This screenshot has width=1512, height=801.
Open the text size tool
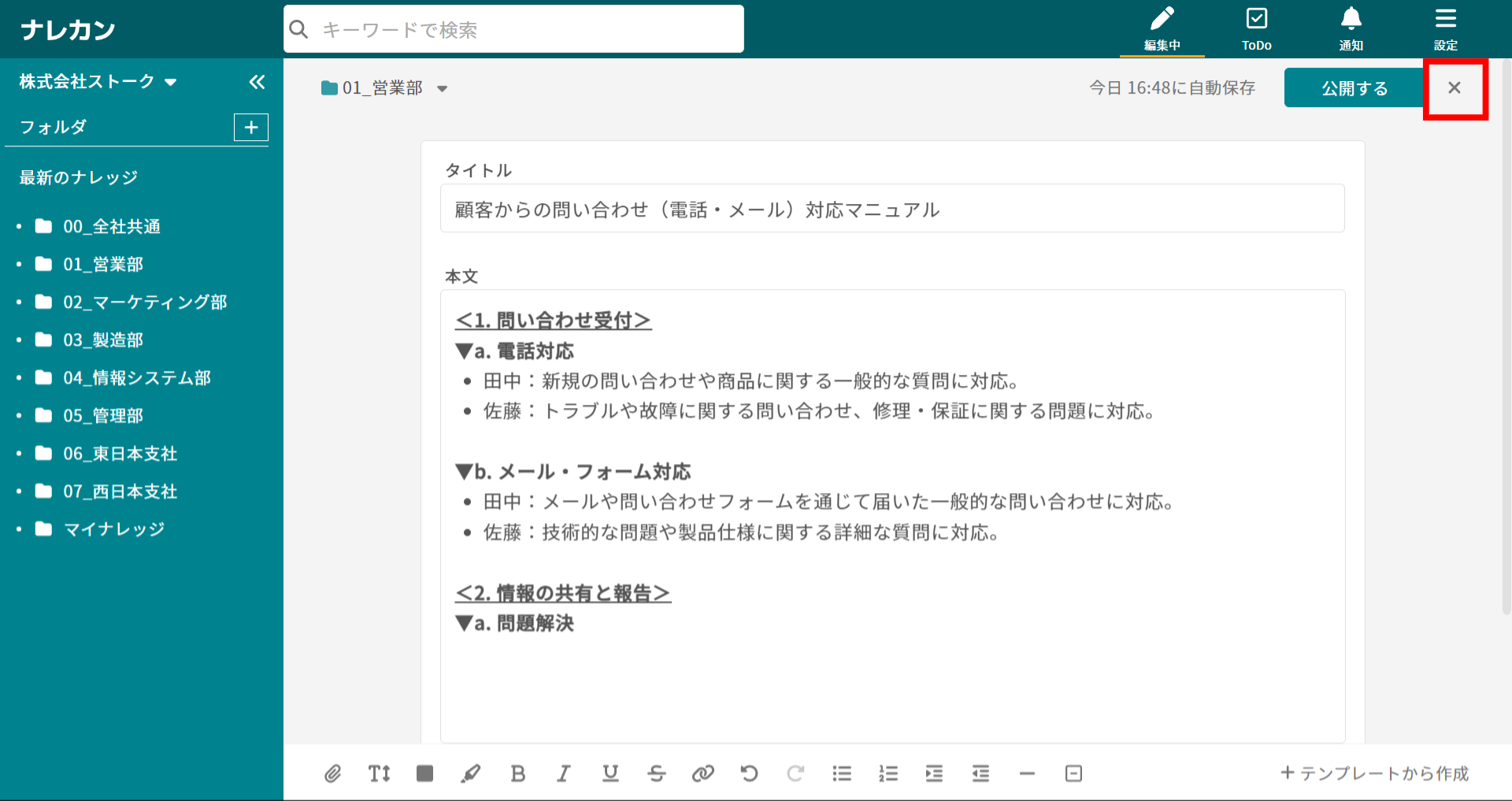click(379, 773)
